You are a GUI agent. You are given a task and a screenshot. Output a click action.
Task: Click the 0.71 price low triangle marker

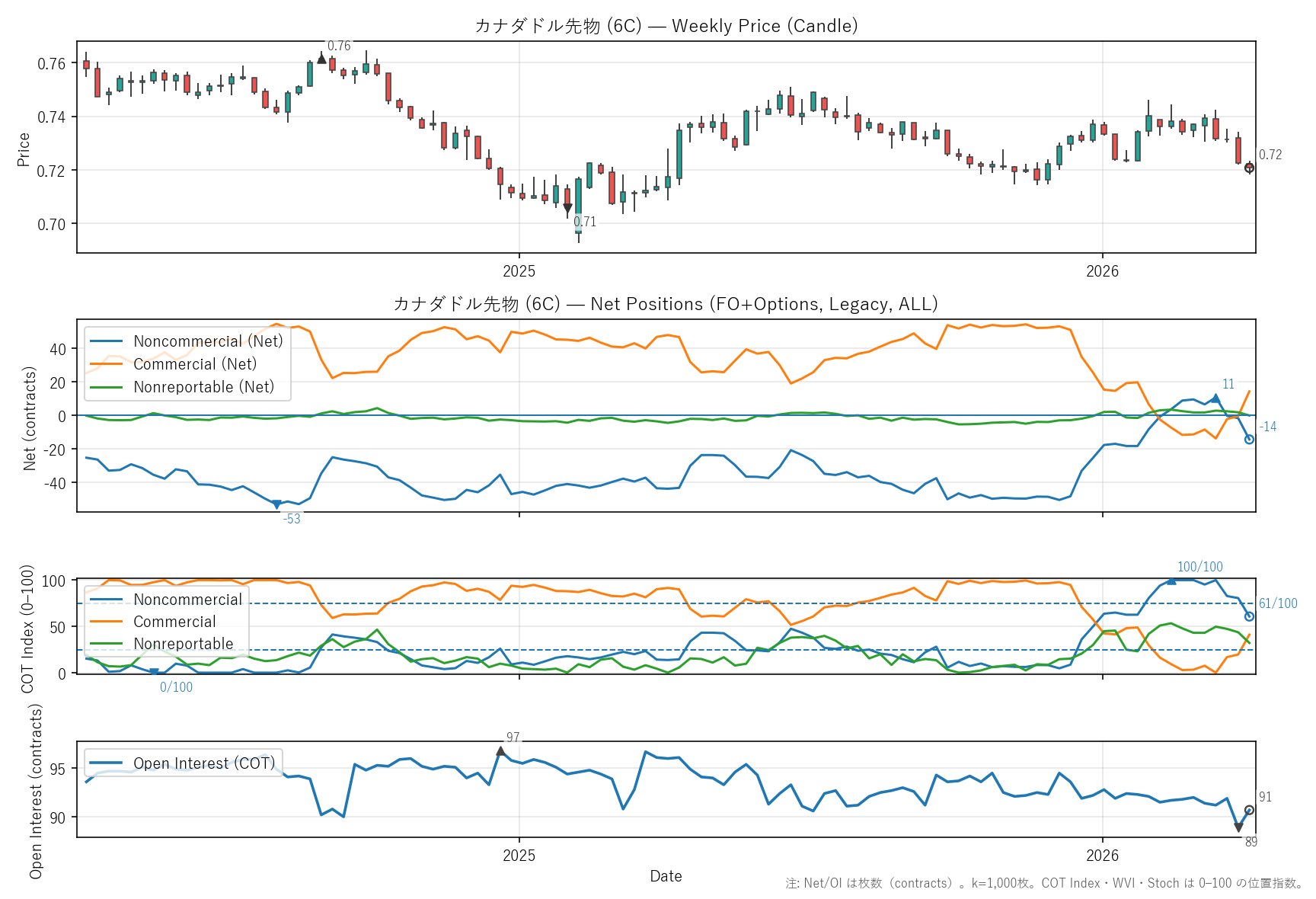coord(567,209)
